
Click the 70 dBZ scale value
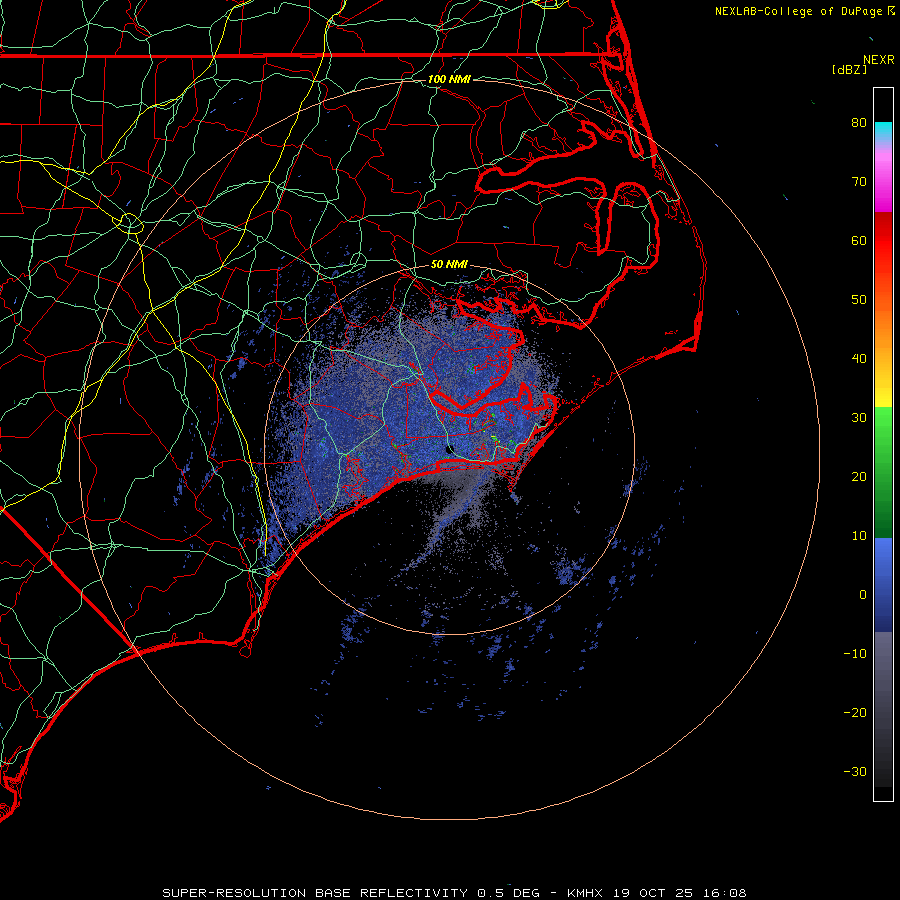tap(859, 181)
